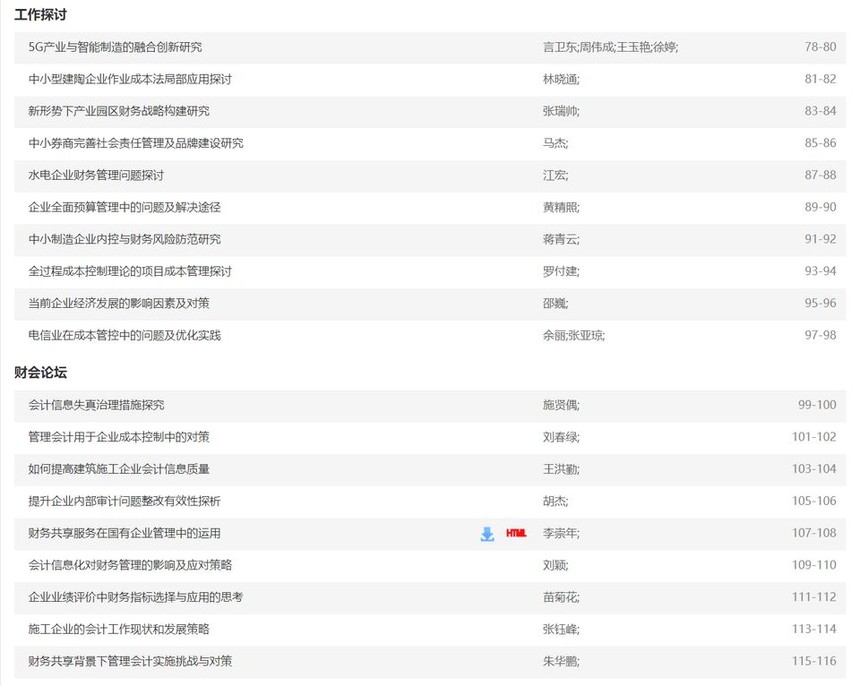
Task: Select author 罗付建
Action: (x=561, y=271)
